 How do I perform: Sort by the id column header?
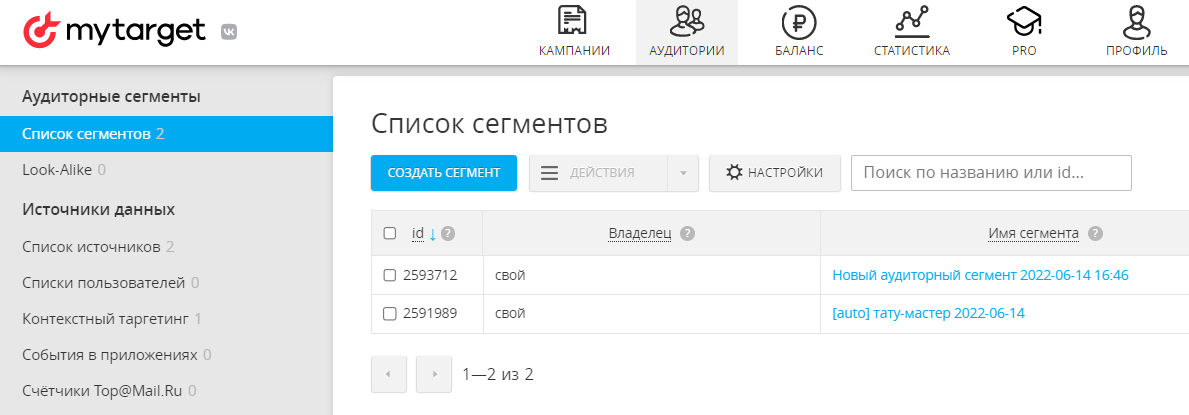click(x=418, y=233)
